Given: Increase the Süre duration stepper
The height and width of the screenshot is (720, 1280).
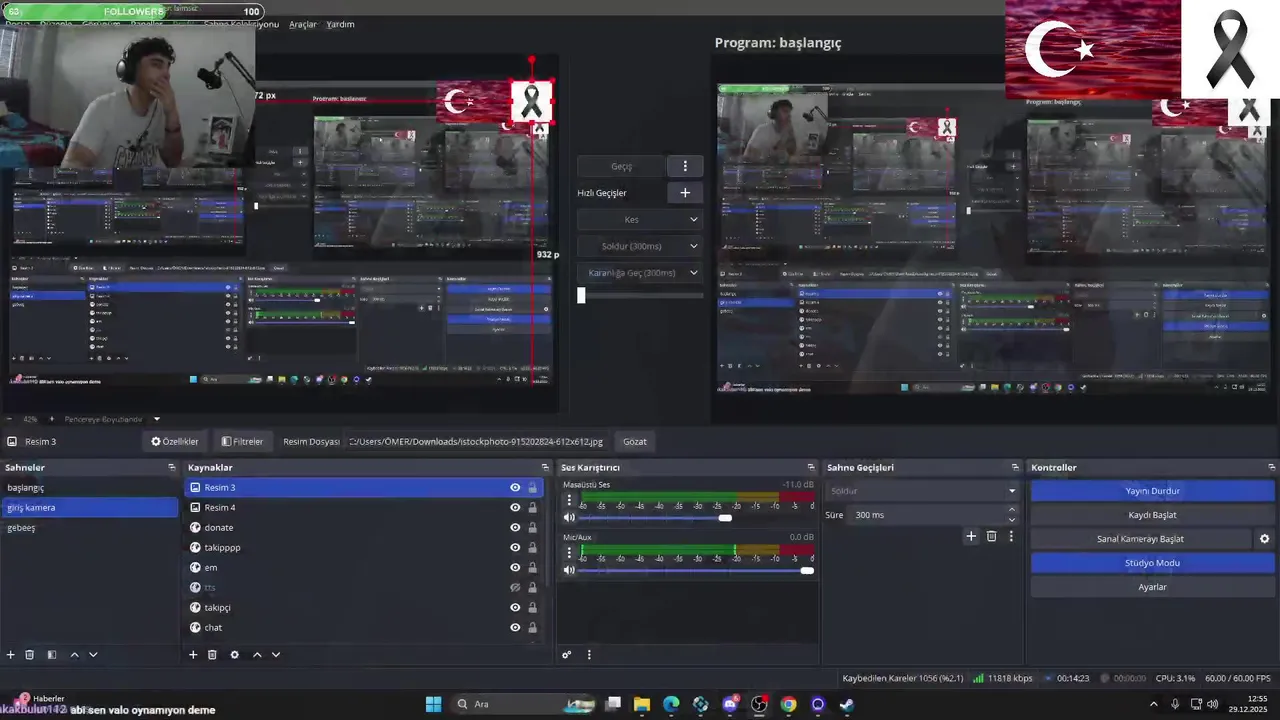Looking at the screenshot, I should pos(1012,510).
